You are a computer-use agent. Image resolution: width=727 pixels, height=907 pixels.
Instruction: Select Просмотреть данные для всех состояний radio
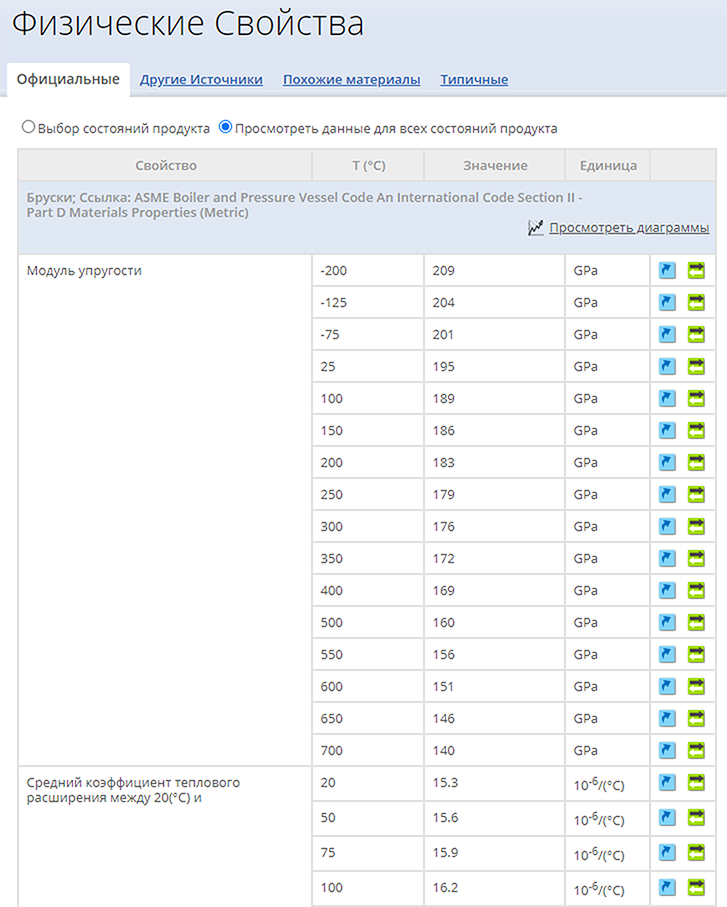coord(226,127)
